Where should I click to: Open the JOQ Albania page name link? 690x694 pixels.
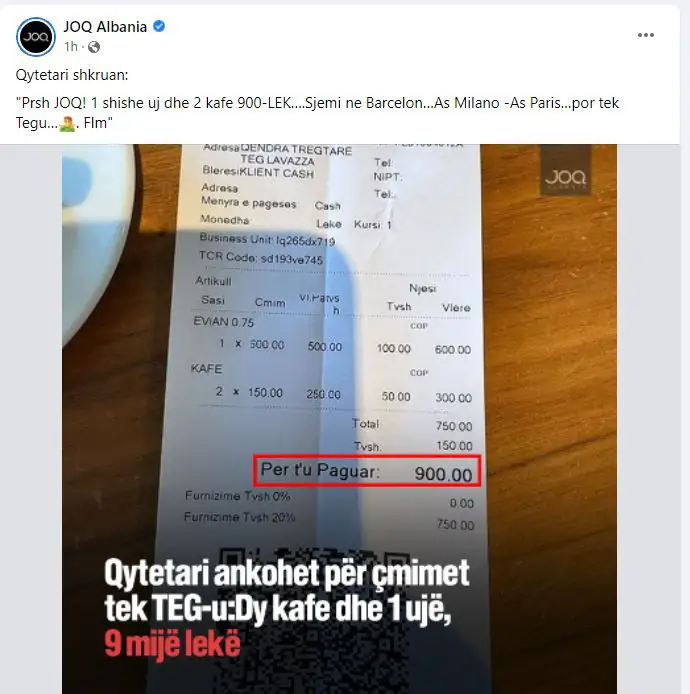point(105,27)
